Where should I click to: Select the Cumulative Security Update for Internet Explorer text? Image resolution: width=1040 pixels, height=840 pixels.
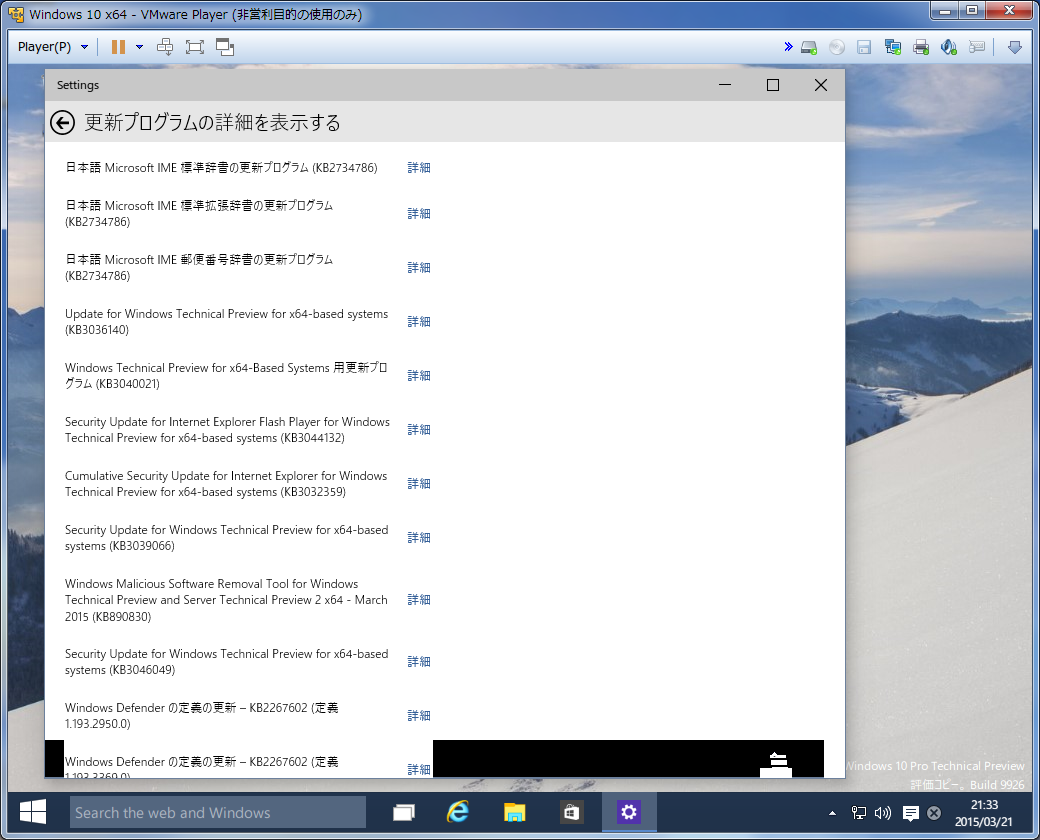[226, 484]
